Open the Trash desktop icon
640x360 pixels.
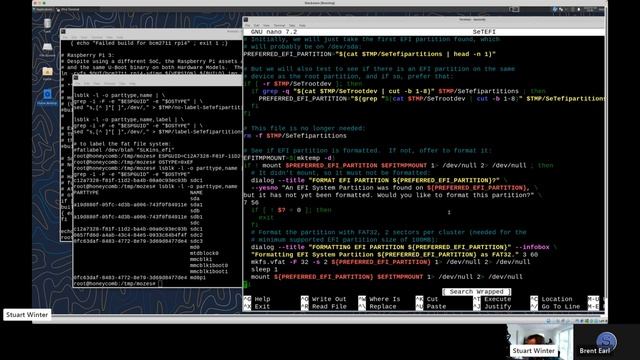point(47,24)
